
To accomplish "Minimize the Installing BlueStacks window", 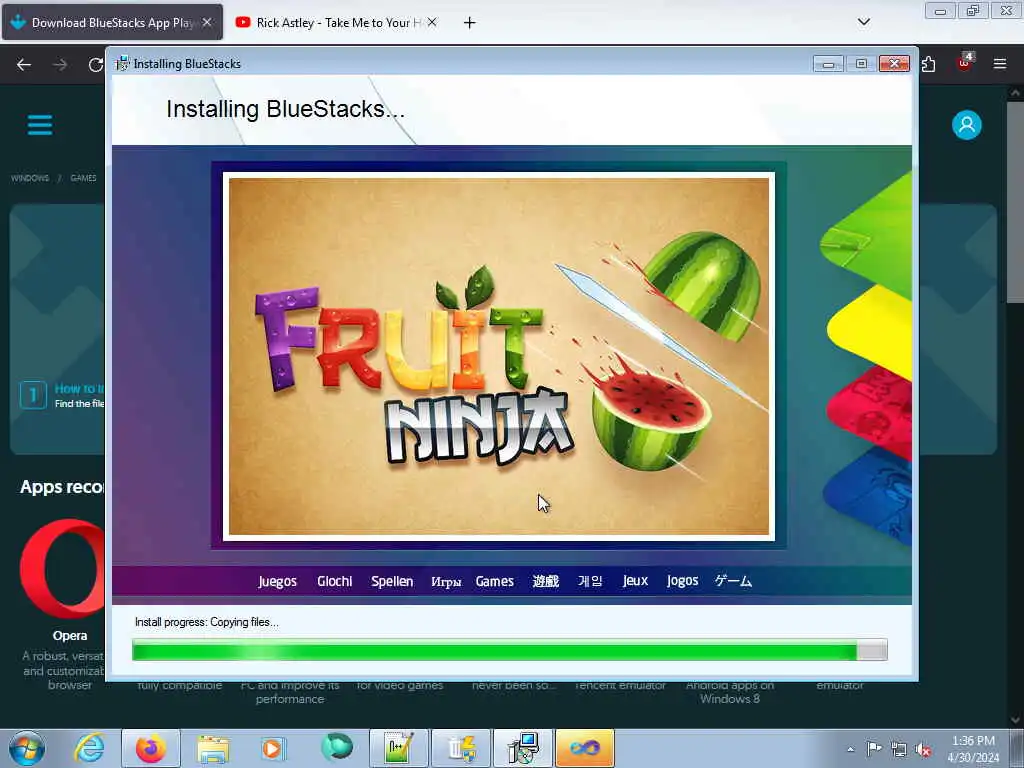I will pos(828,63).
